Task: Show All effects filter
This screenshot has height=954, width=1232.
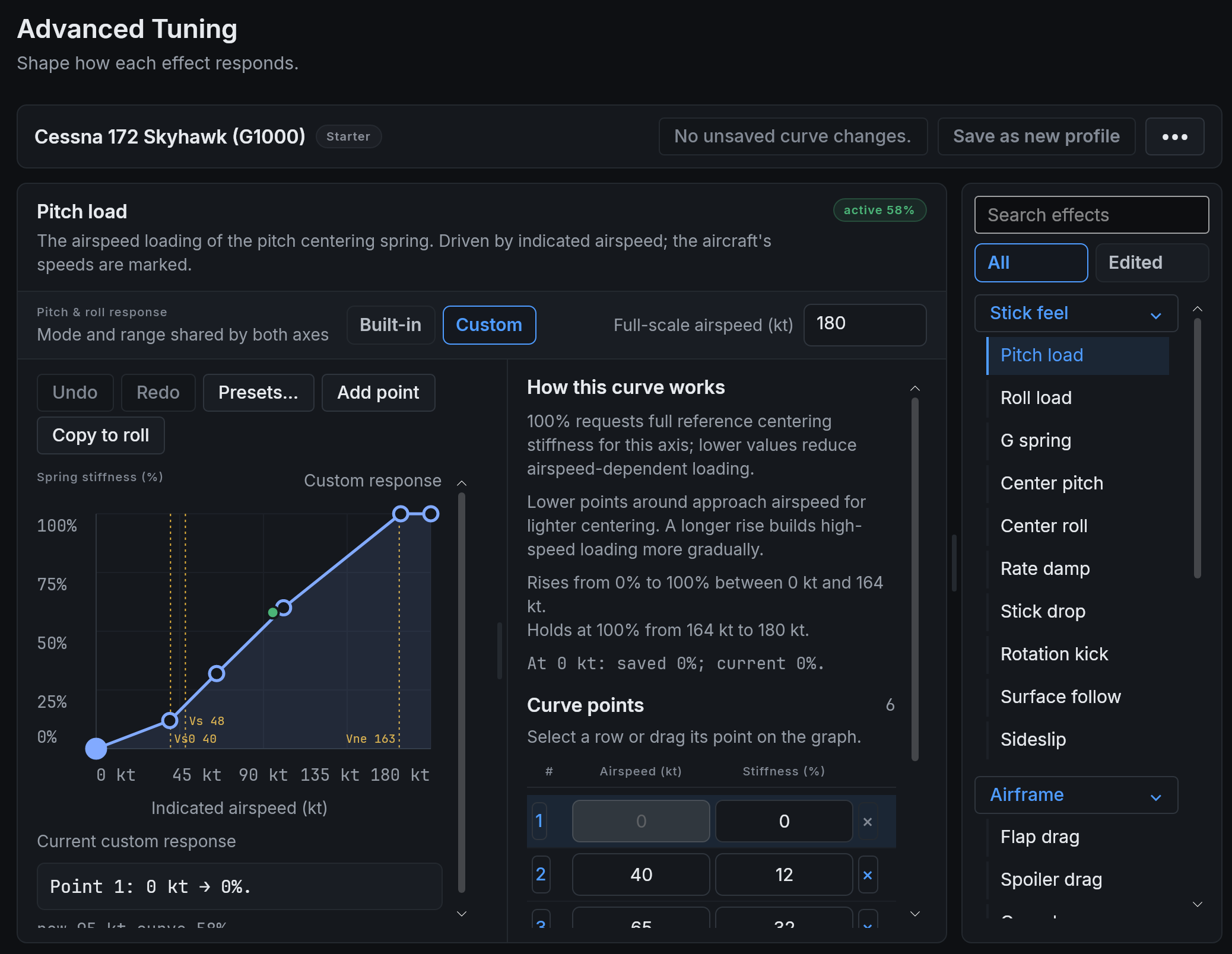Action: 1031,263
